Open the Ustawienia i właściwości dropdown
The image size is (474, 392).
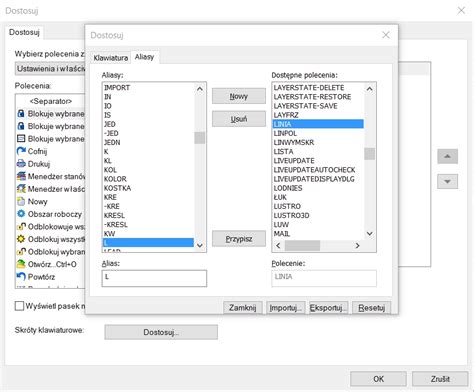click(x=50, y=69)
